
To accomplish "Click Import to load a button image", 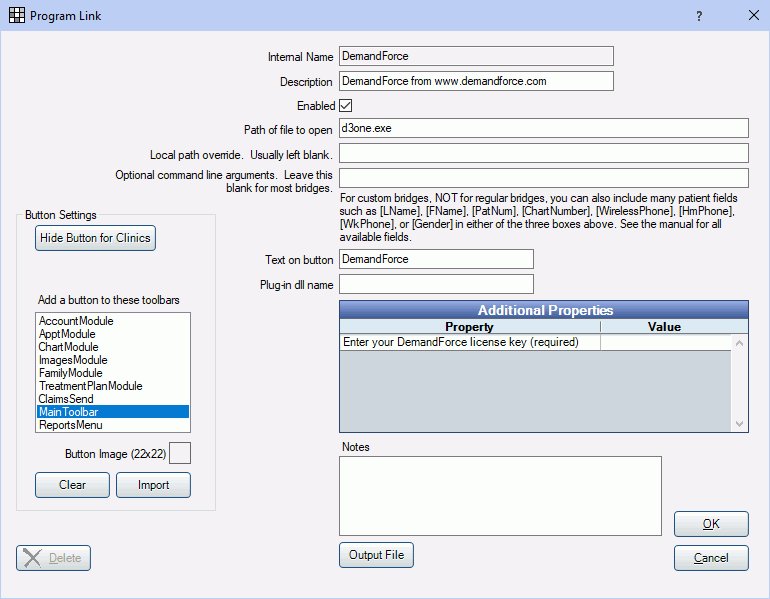I will [153, 485].
